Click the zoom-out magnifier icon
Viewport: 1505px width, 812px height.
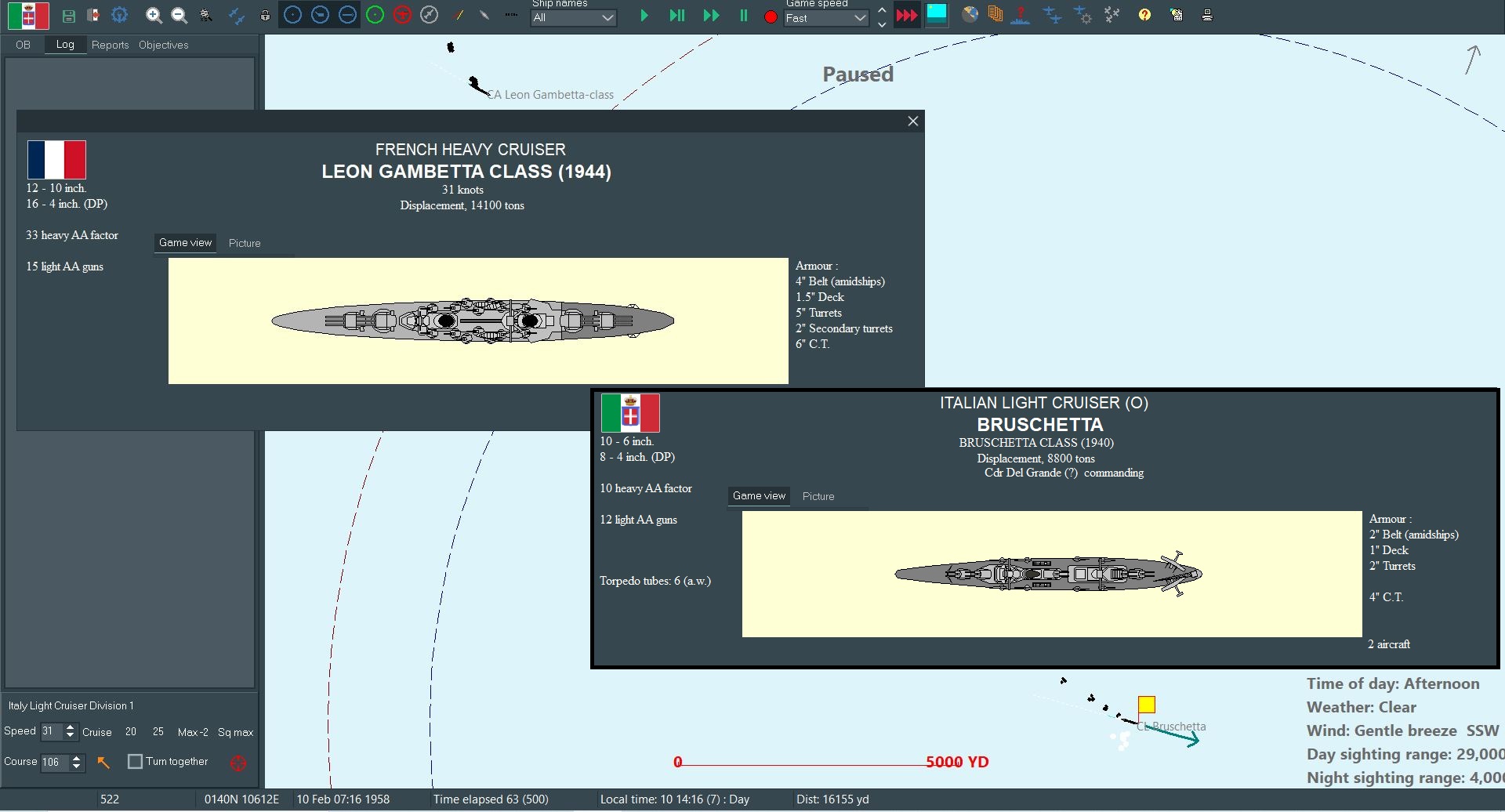tap(180, 15)
